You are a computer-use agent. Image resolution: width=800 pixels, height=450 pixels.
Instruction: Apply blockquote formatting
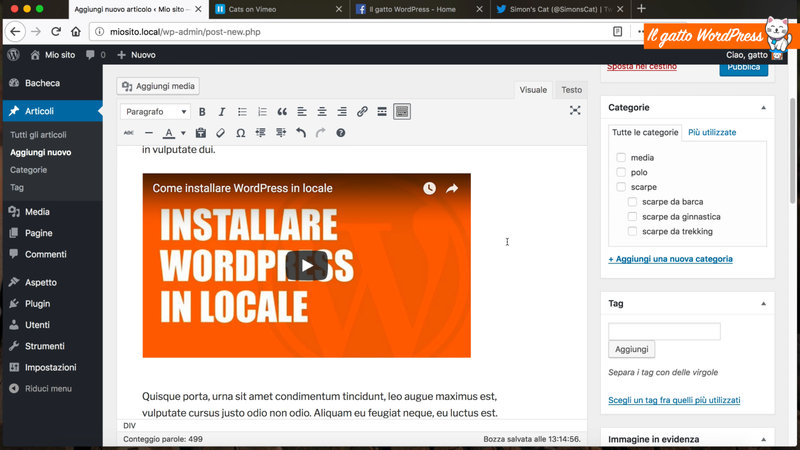pyautogui.click(x=282, y=112)
